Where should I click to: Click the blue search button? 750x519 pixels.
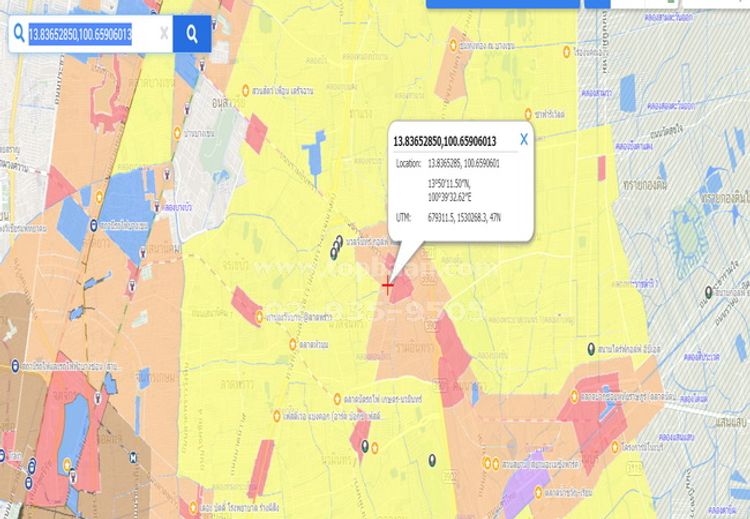pyautogui.click(x=191, y=34)
